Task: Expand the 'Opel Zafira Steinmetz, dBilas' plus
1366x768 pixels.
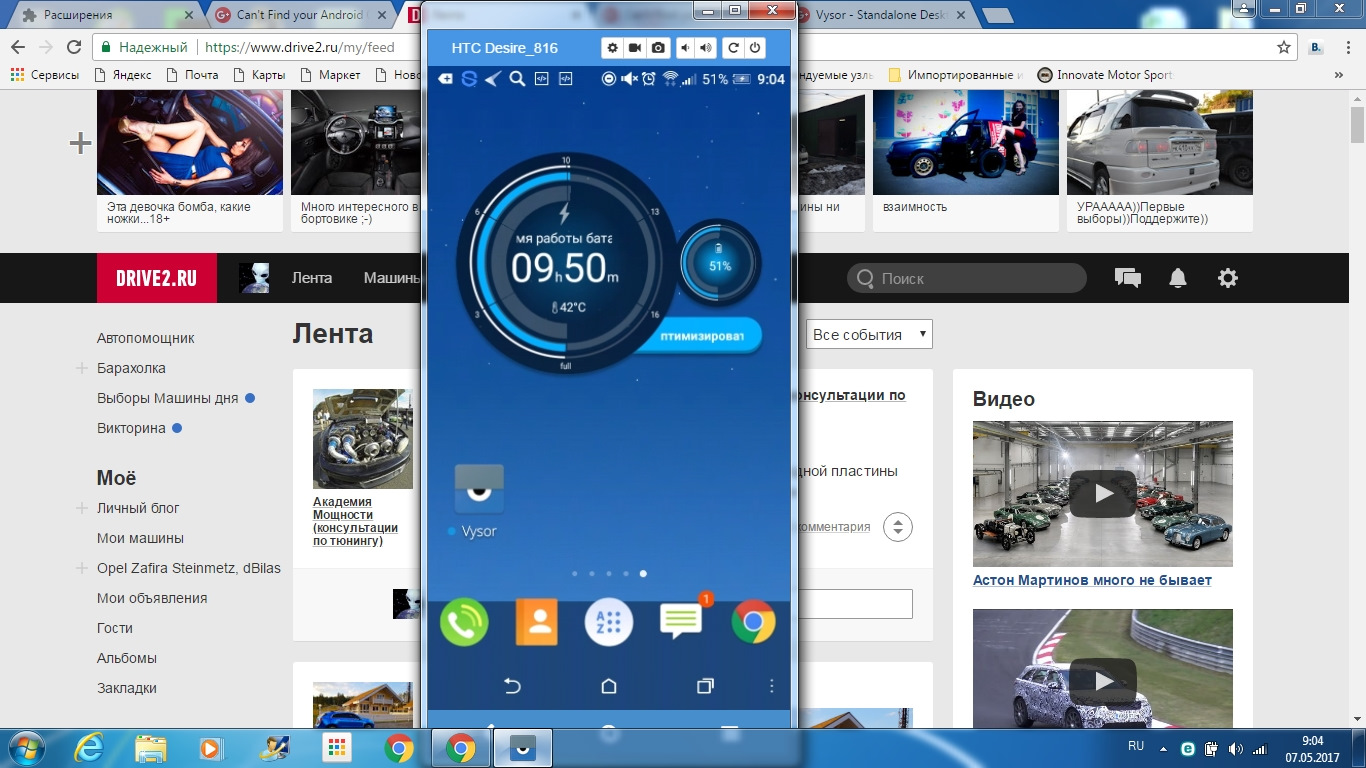Action: coord(82,568)
